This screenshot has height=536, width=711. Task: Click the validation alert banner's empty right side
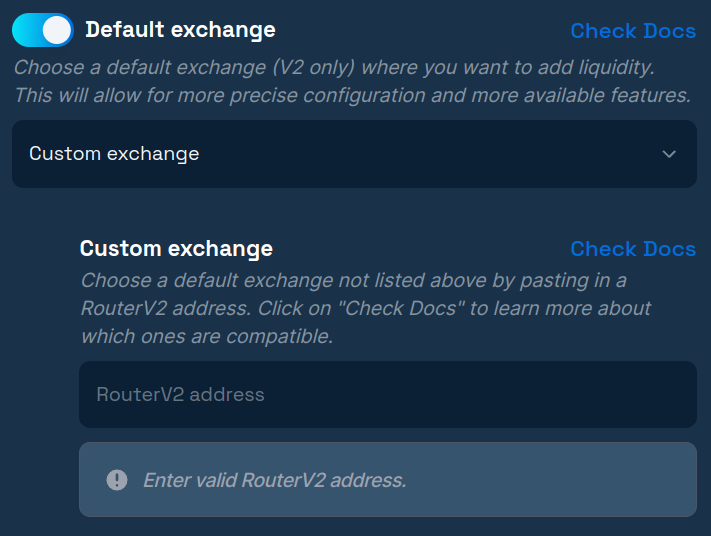[580, 480]
